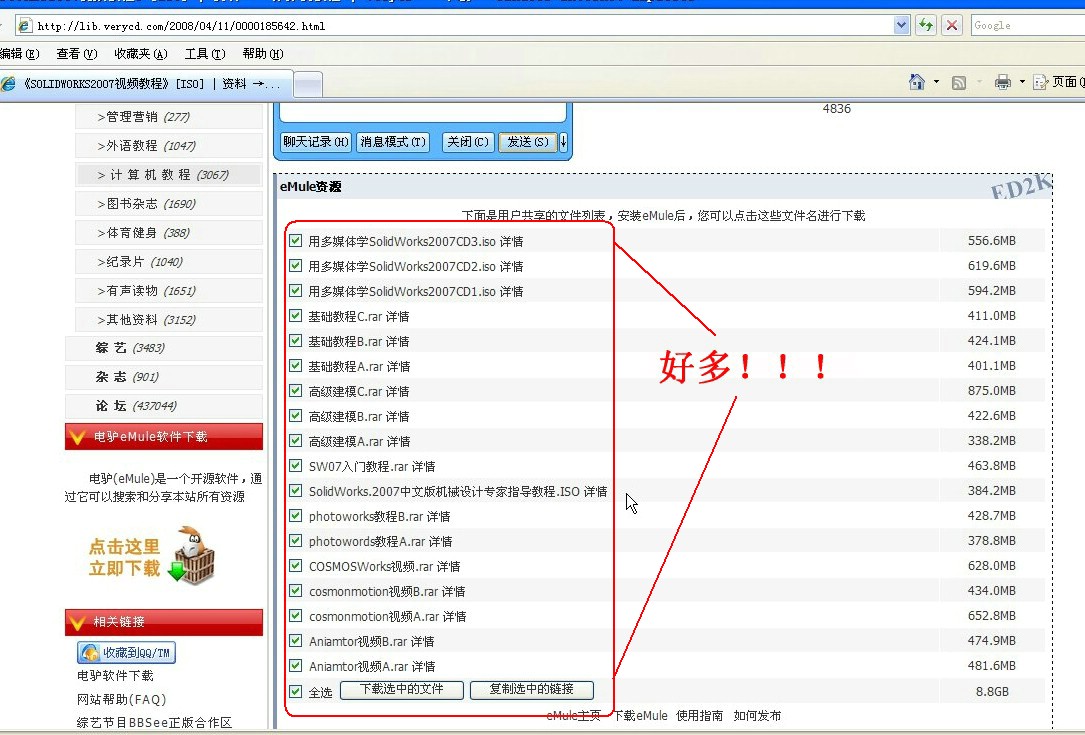Click SolidWorks.2007中文版机械设计专家指导教程.ISO file link

444,491
